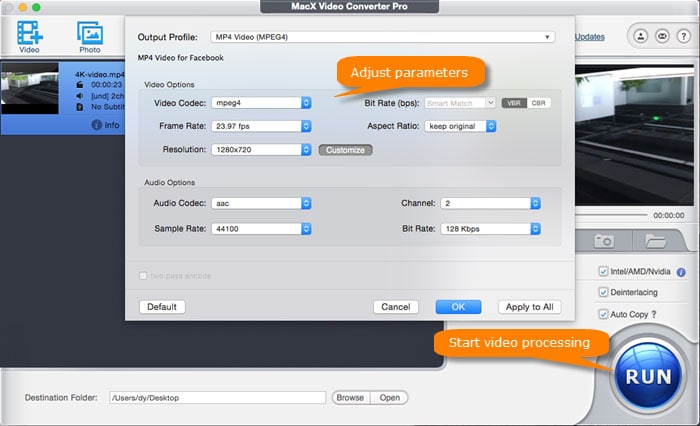This screenshot has width=700, height=426.
Task: Click the Updates link
Action: (x=590, y=37)
